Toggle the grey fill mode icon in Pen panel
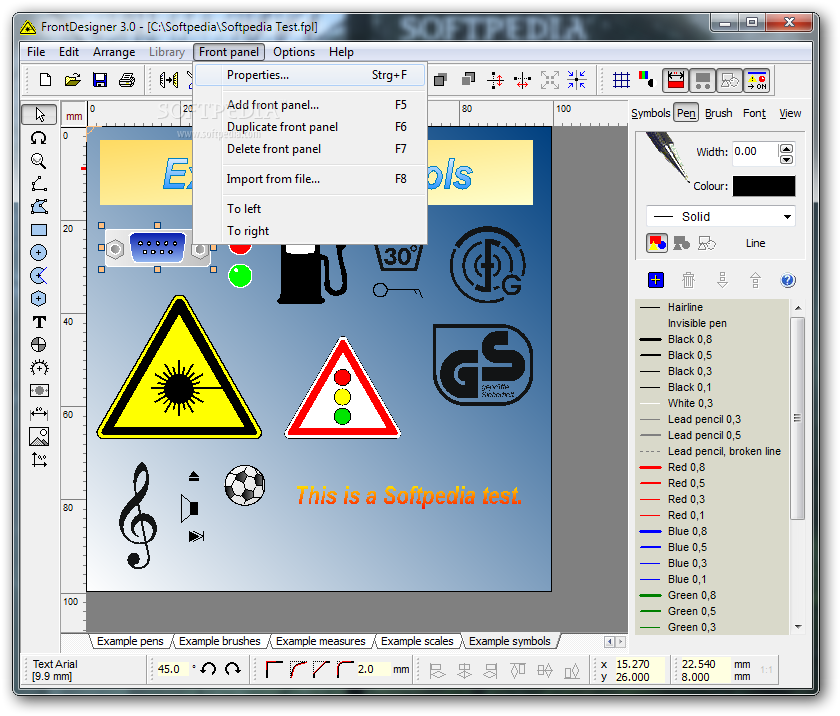840x716 pixels. point(681,244)
